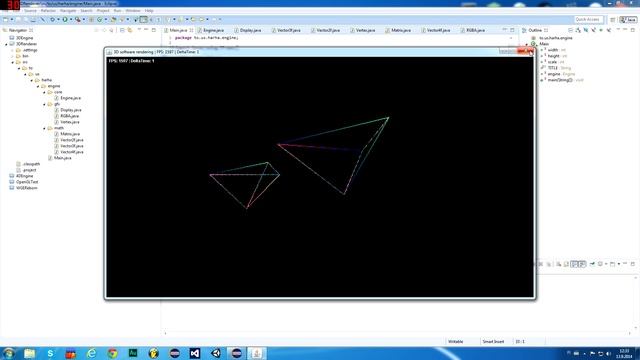The image size is (640, 360).
Task: Collapse the src folder
Action: click(13, 62)
